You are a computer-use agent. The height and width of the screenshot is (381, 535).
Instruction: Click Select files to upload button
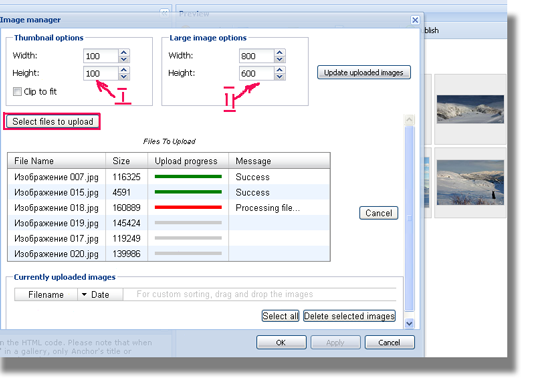(x=53, y=121)
